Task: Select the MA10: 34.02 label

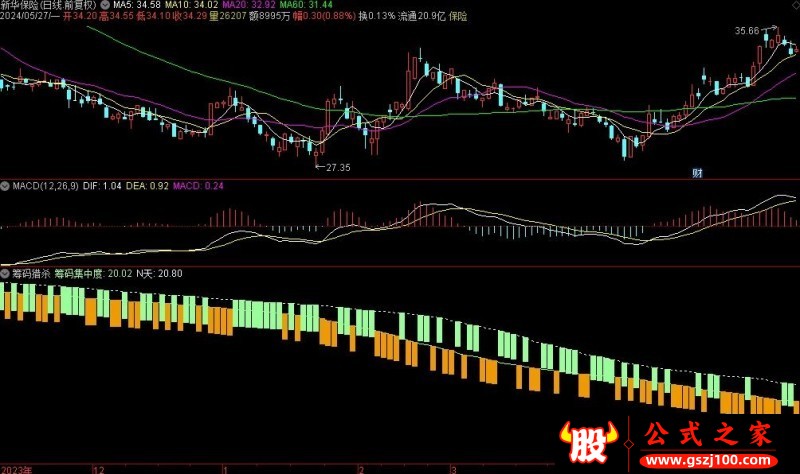Action: (x=192, y=5)
